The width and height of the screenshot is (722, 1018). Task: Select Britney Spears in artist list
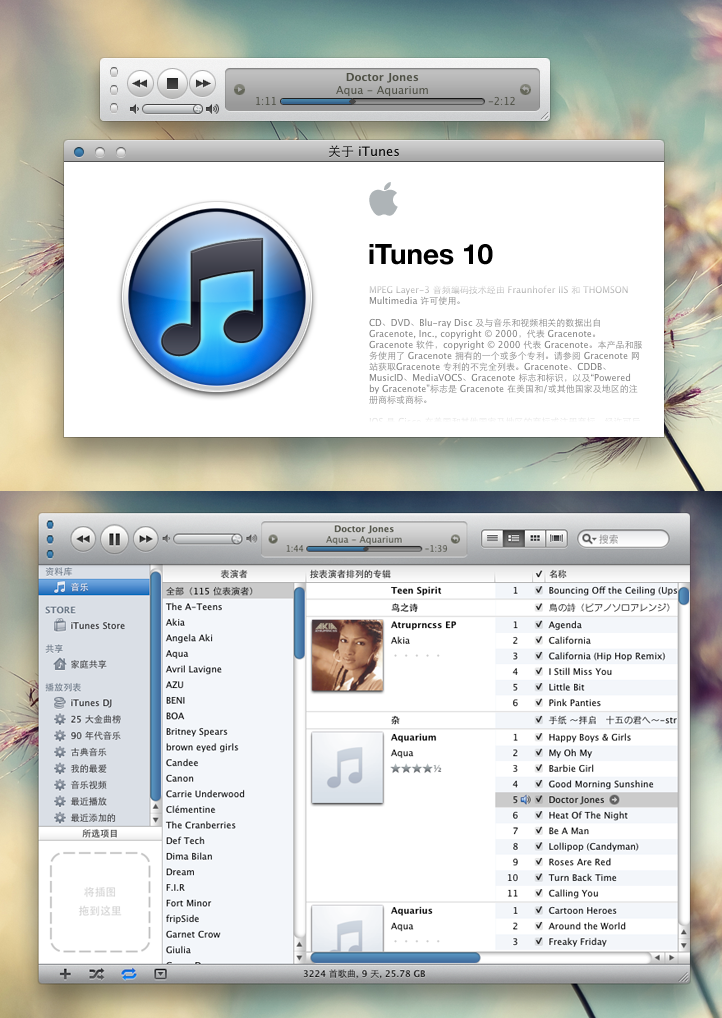click(228, 732)
